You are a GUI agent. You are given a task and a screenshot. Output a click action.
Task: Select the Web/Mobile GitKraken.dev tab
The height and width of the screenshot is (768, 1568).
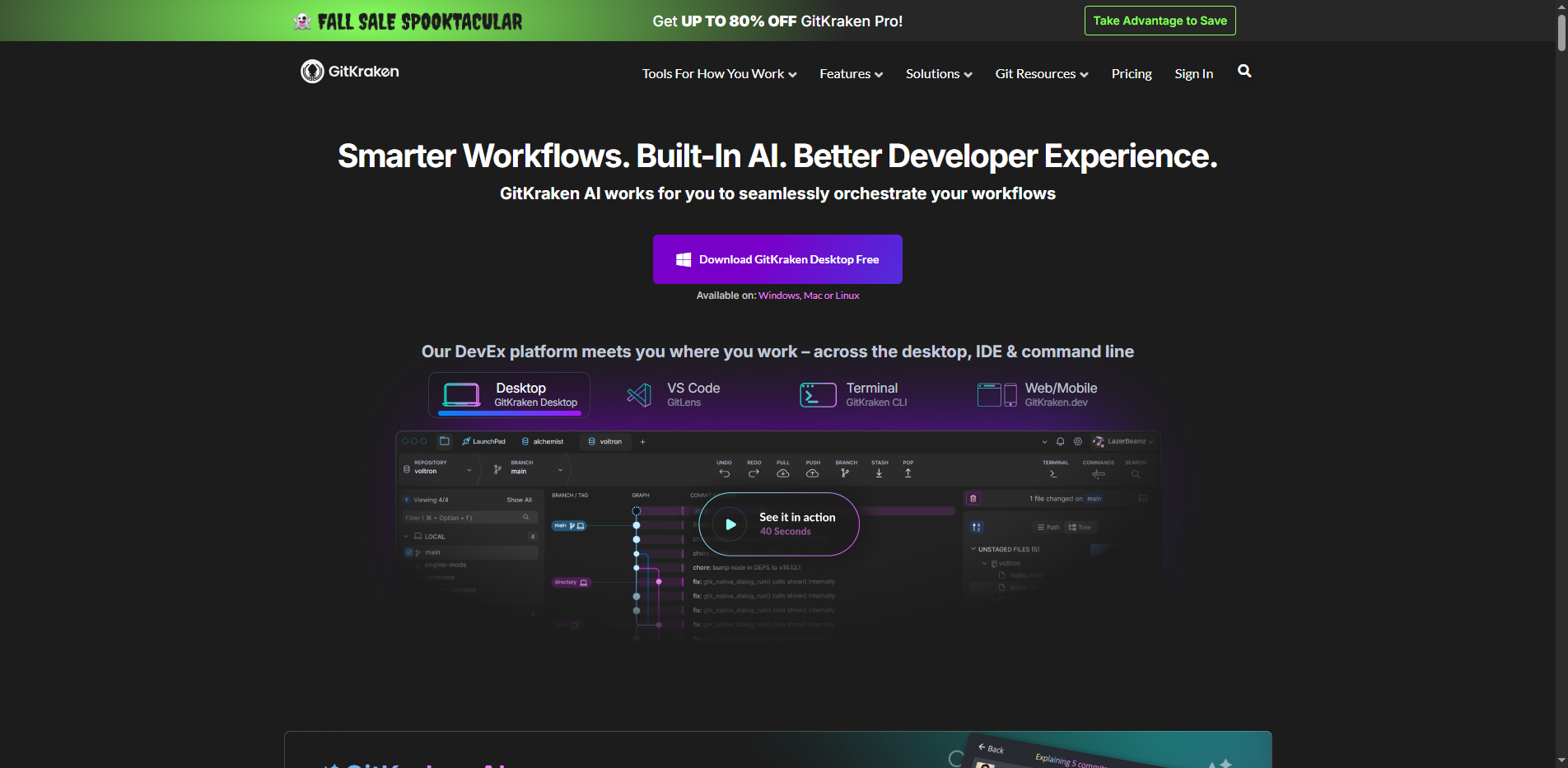point(1037,395)
